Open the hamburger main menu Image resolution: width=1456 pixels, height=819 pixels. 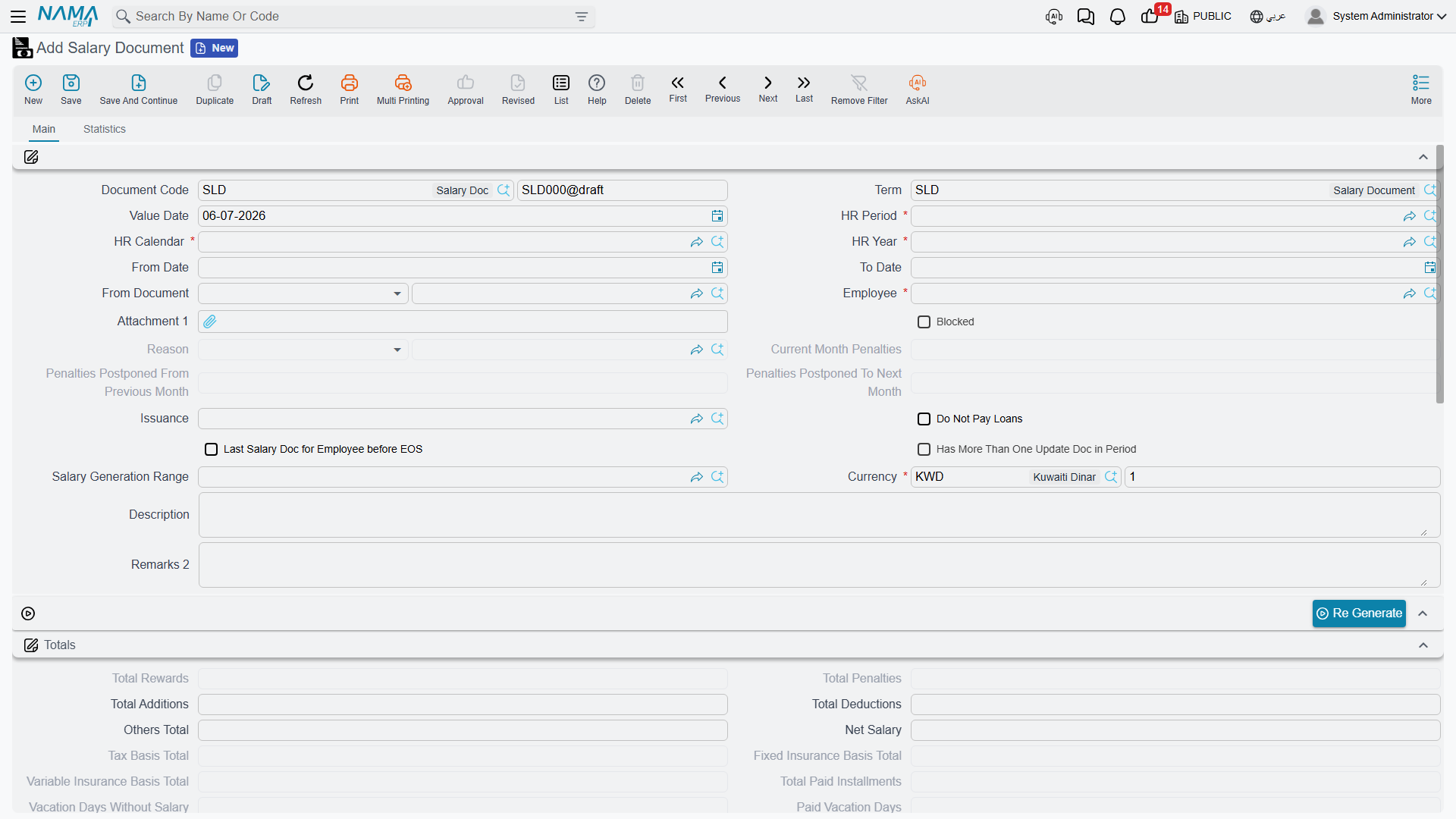coord(18,16)
